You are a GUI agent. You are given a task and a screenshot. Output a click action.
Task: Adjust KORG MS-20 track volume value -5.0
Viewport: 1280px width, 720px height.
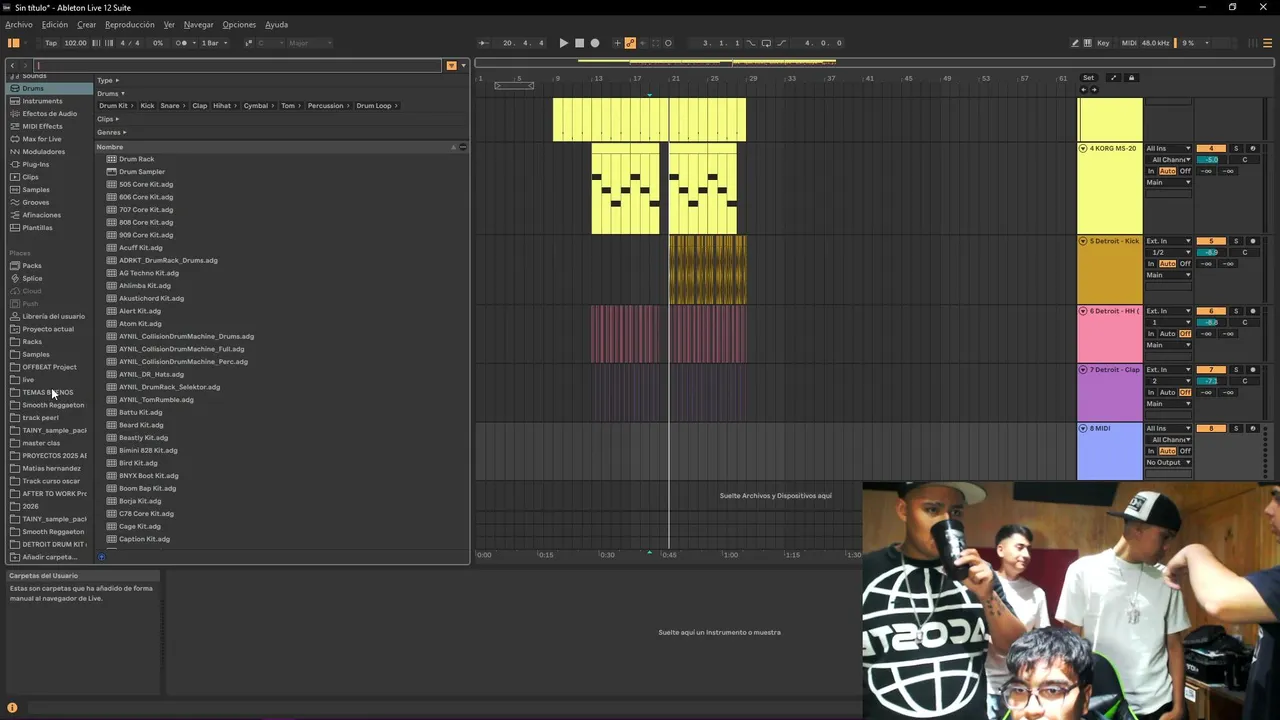(1211, 160)
